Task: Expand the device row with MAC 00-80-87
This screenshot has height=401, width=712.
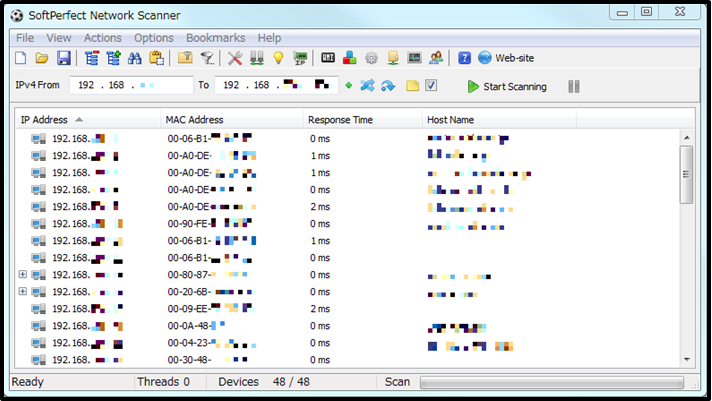Action: [x=23, y=274]
